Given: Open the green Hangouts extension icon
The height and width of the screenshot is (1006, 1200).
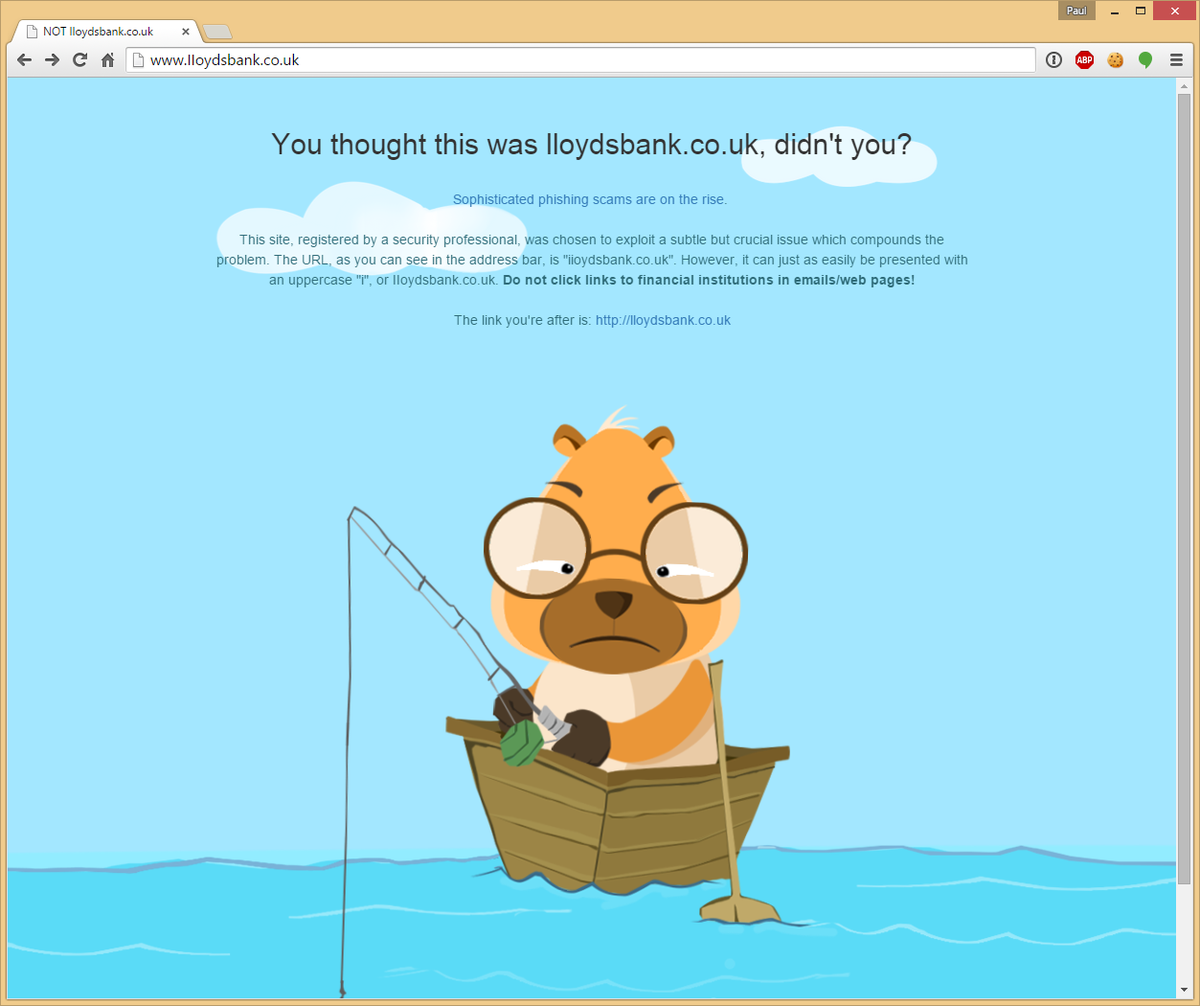Looking at the screenshot, I should coord(1145,60).
